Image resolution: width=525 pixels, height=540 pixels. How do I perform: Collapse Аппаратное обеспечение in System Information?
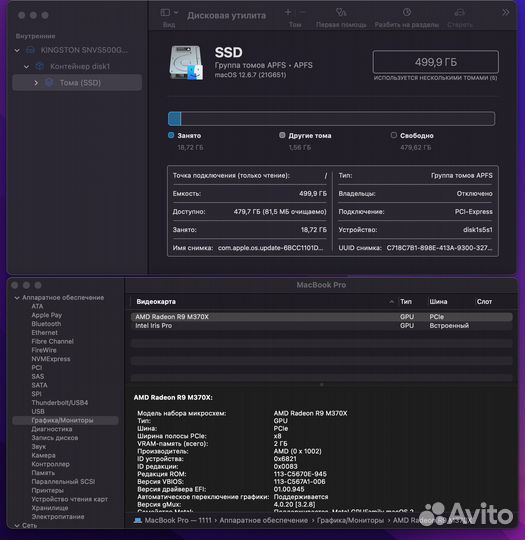pos(17,298)
